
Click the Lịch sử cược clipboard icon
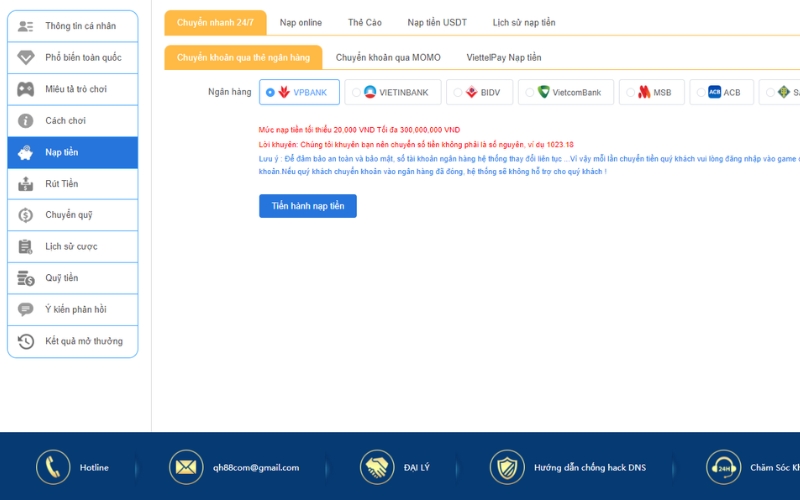pyautogui.click(x=26, y=247)
